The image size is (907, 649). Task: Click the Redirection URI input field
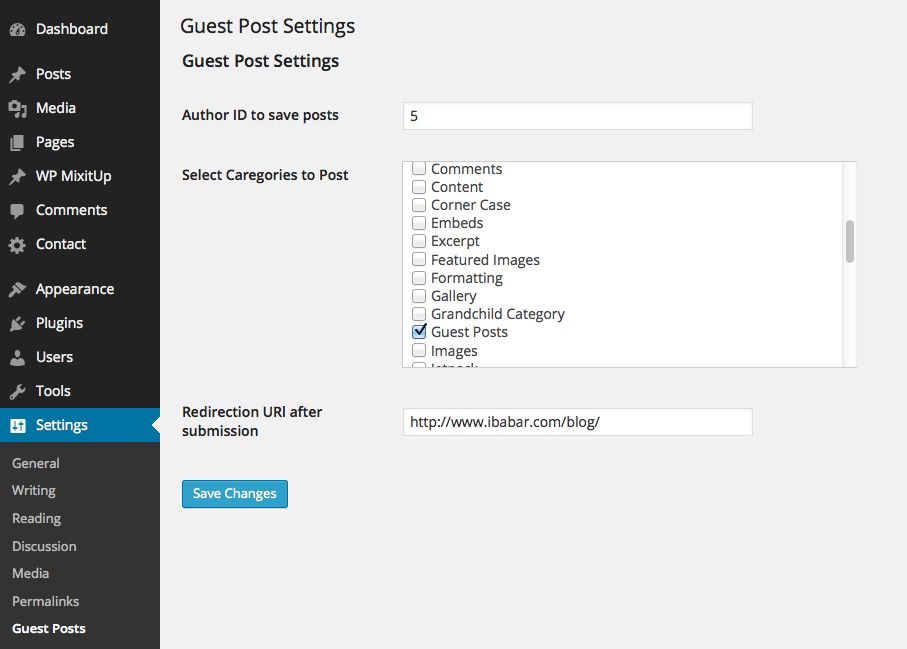pos(577,422)
